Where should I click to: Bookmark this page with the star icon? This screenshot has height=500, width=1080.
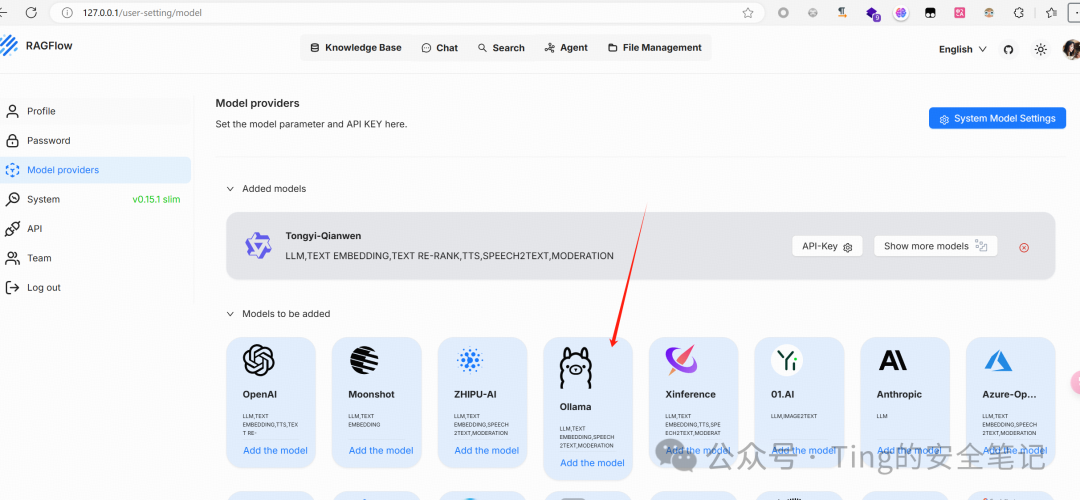[x=747, y=12]
